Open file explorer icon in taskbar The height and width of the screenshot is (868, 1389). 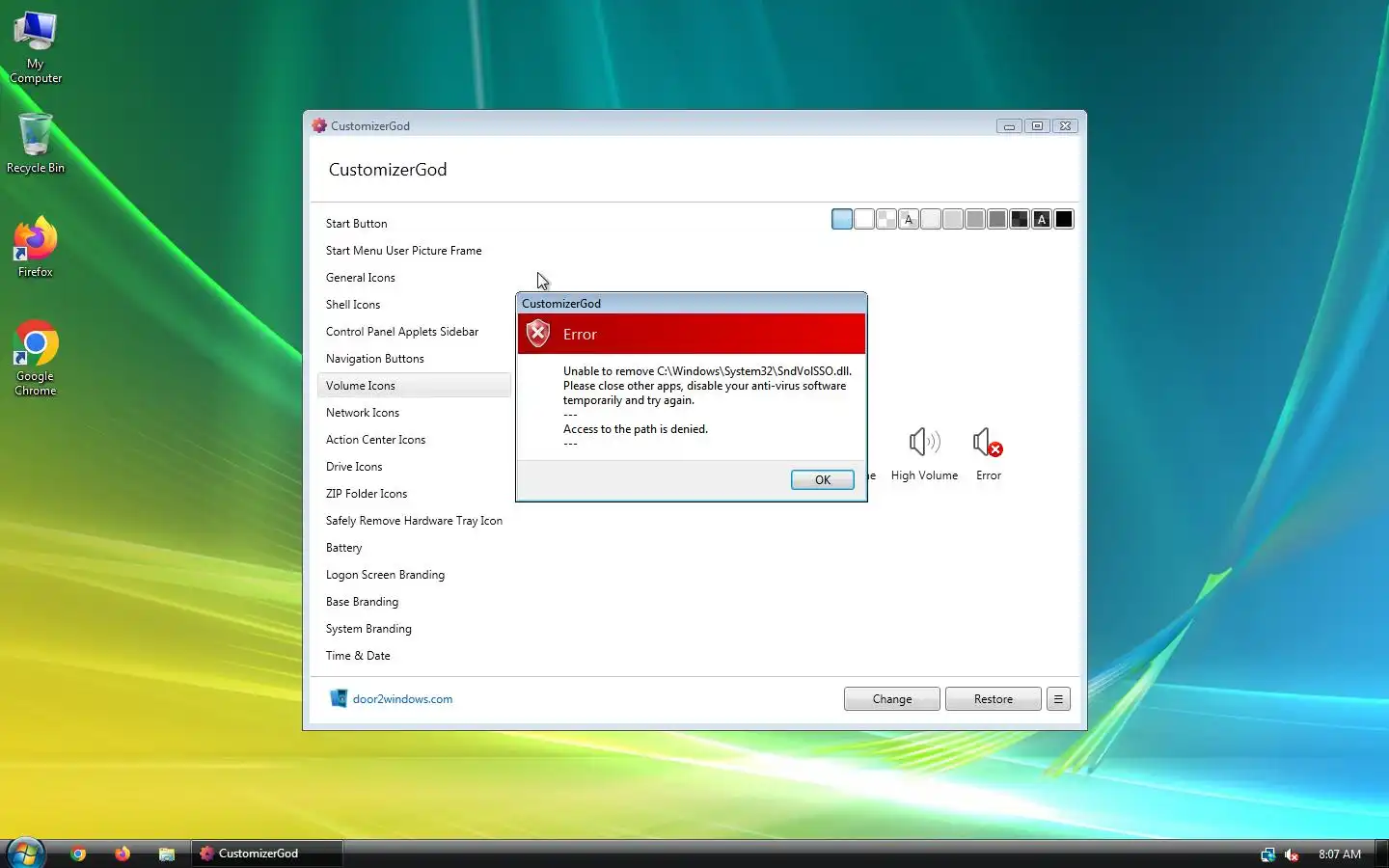click(x=167, y=854)
